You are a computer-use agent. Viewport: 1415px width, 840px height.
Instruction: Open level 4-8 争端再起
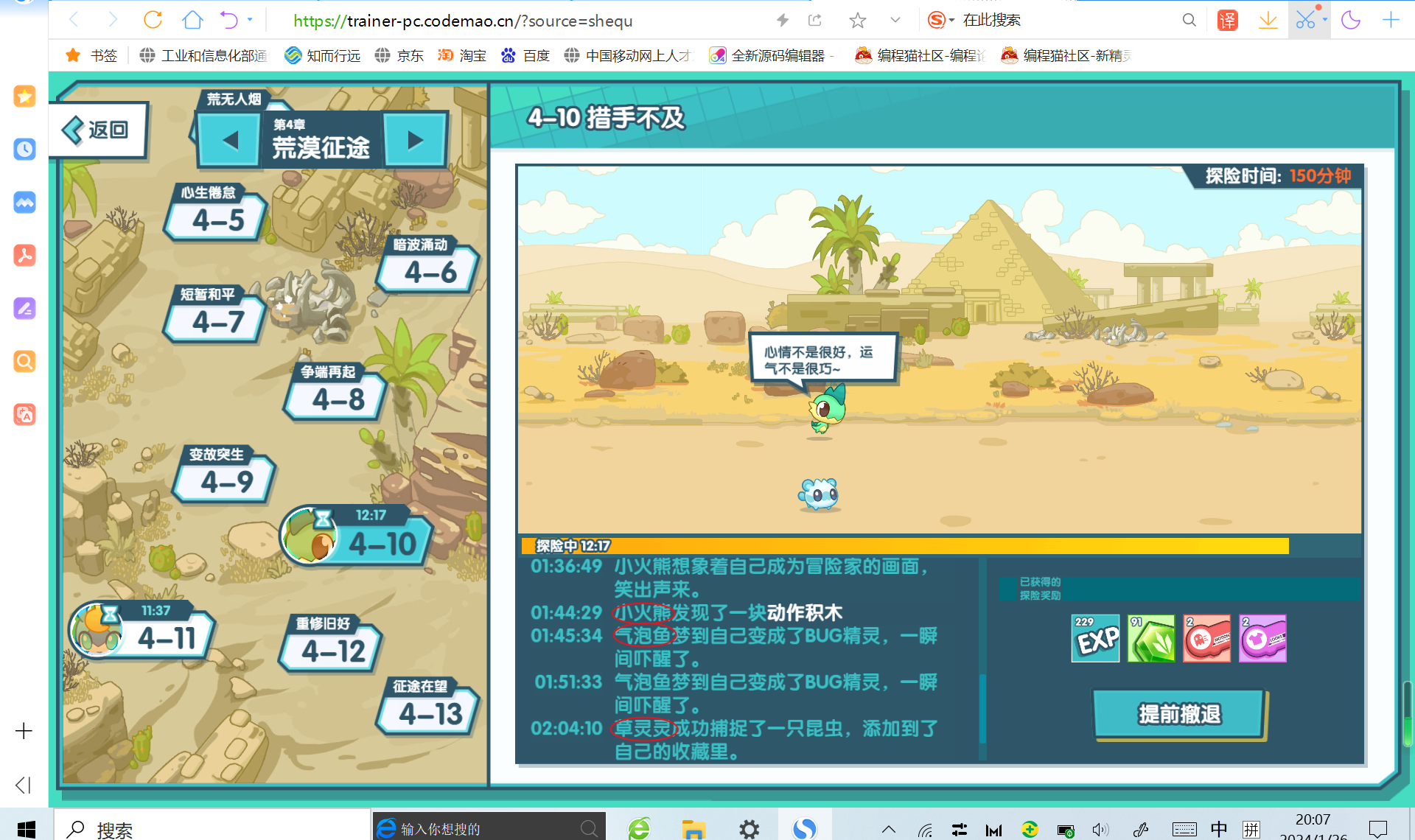pyautogui.click(x=336, y=393)
